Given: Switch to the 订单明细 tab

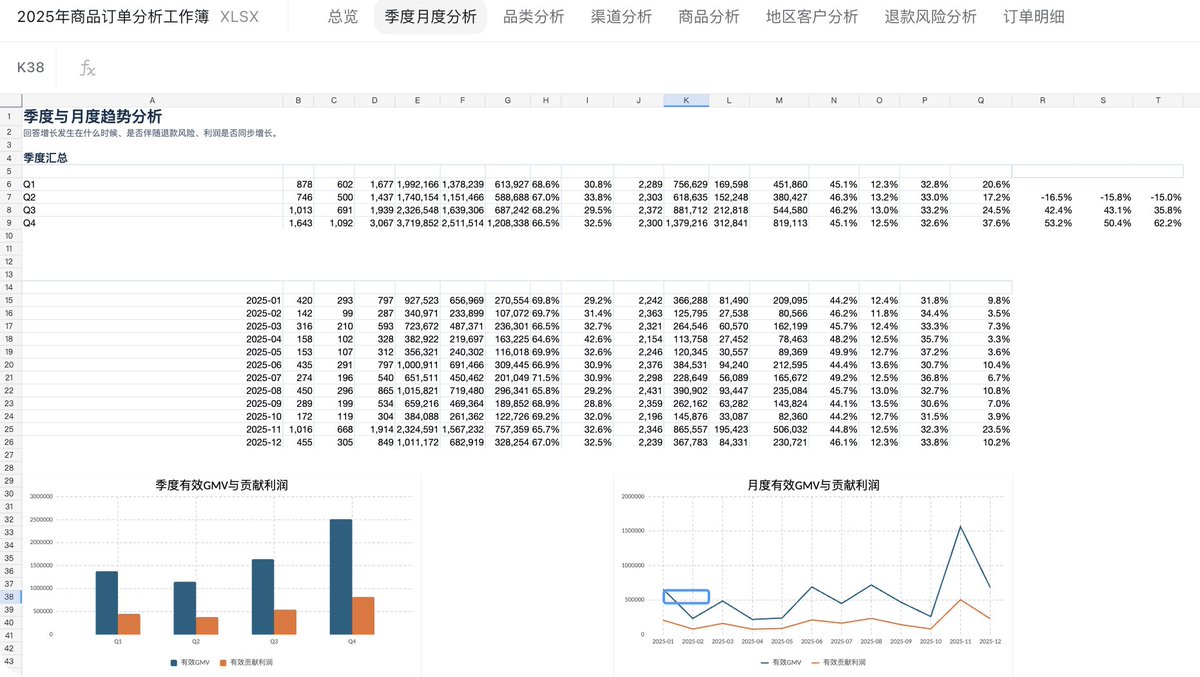Looking at the screenshot, I should click(x=1034, y=17).
